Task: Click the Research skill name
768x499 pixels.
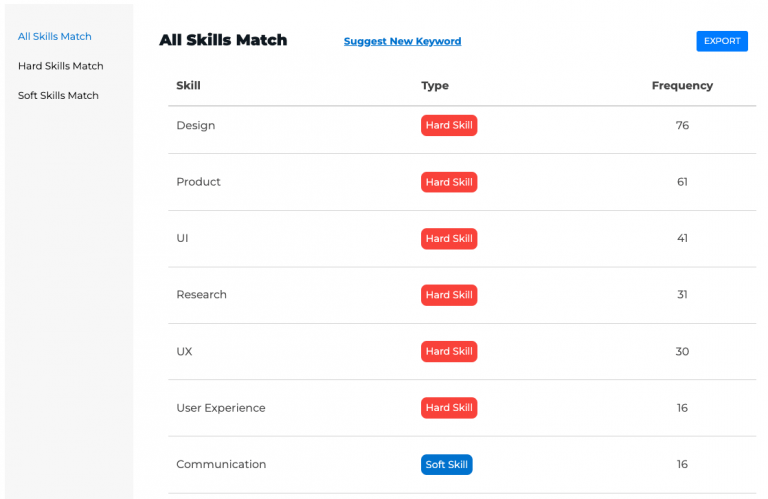Action: (x=201, y=295)
